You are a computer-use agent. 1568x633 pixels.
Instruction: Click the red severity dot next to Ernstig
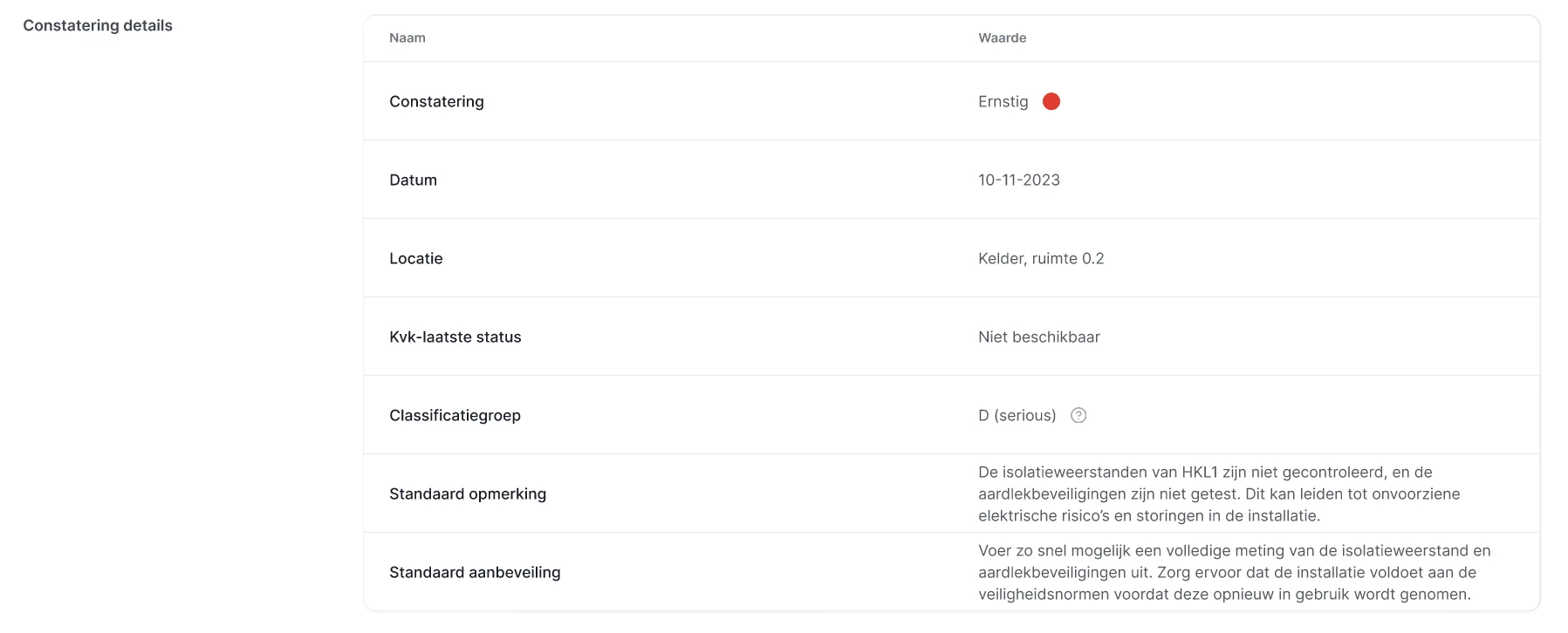point(1051,101)
